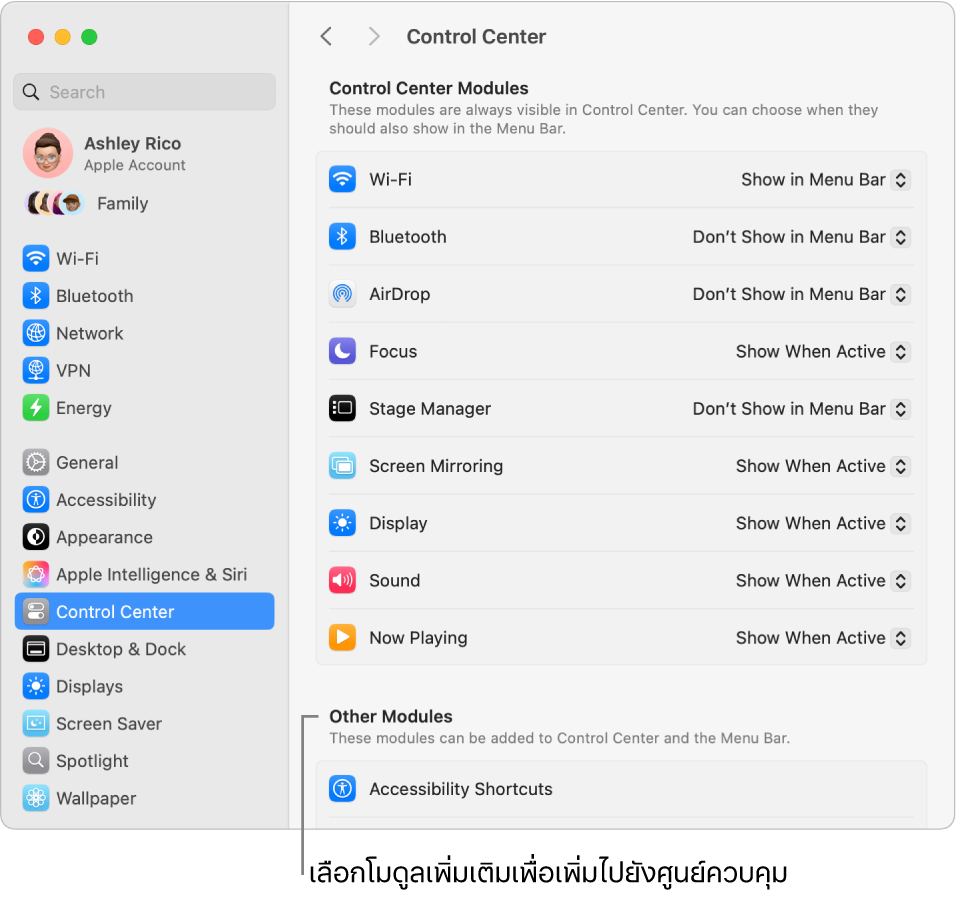The height and width of the screenshot is (904, 958).
Task: Click the Stage Manager label in modules
Action: pyautogui.click(x=430, y=409)
